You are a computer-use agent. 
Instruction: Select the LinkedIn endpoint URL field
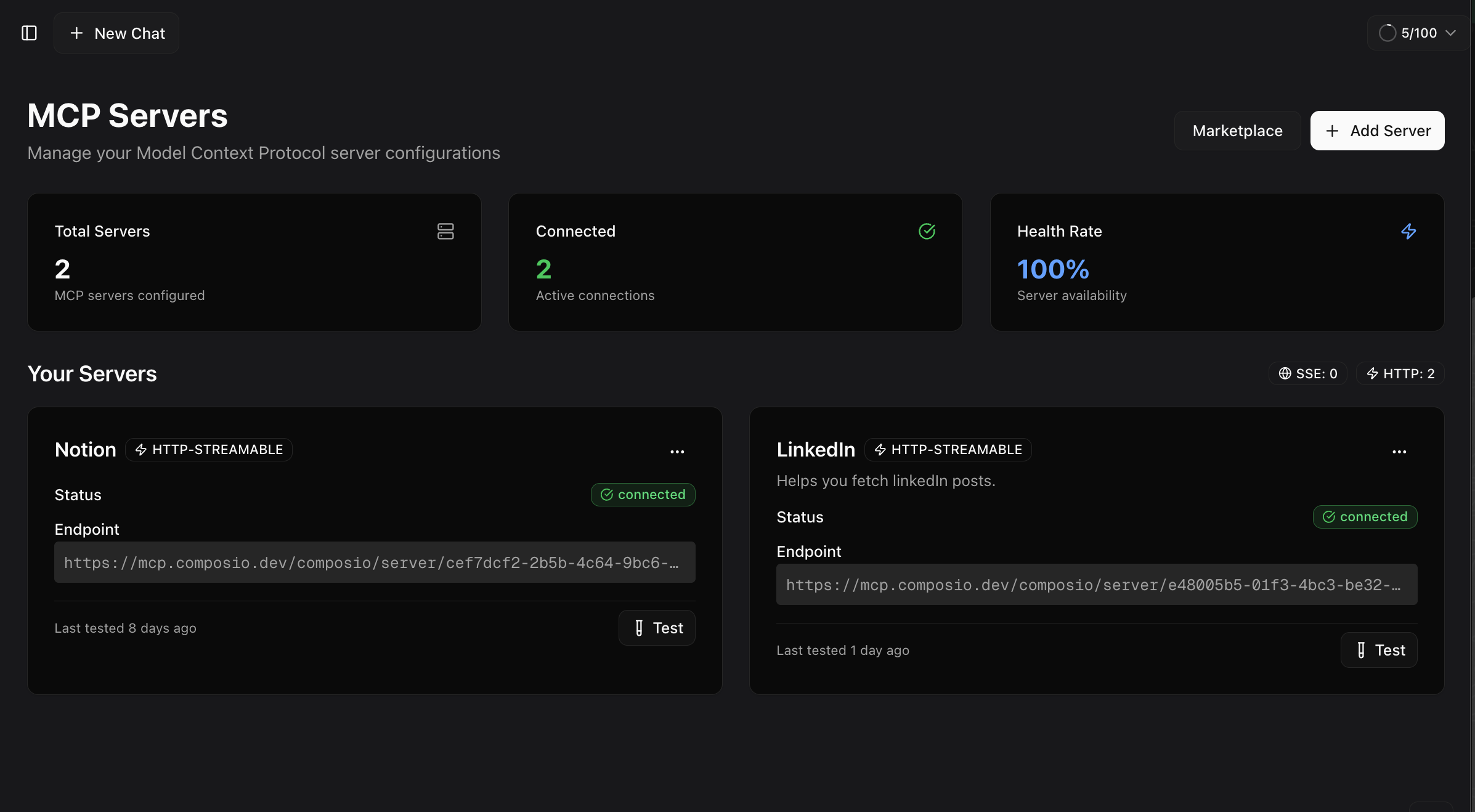(1097, 585)
